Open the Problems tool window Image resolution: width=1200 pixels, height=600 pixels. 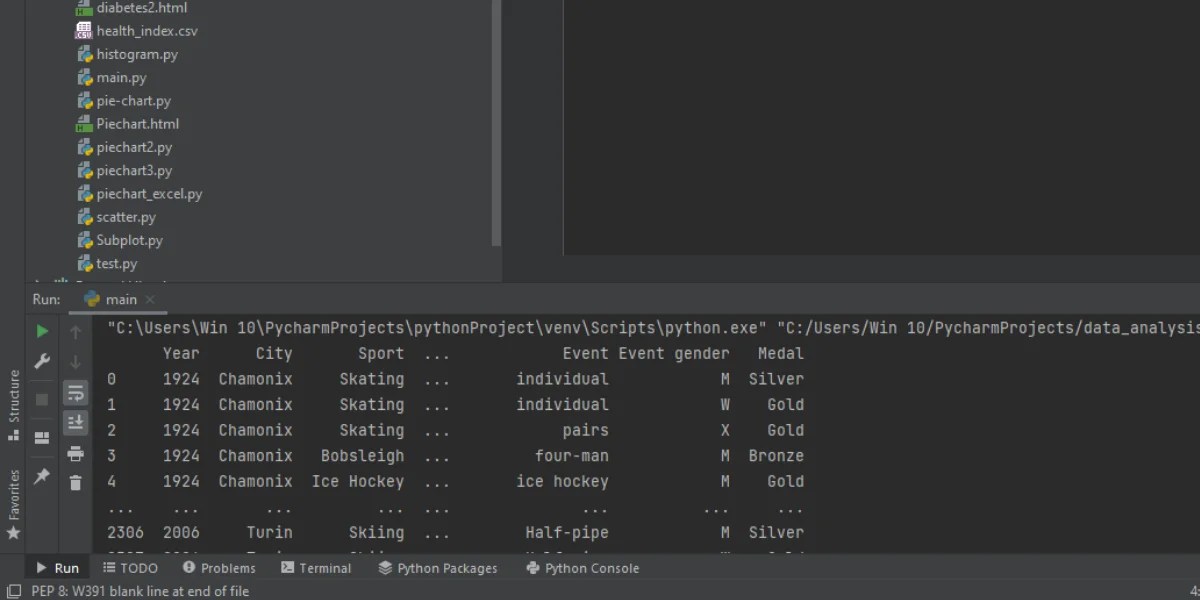click(x=218, y=568)
